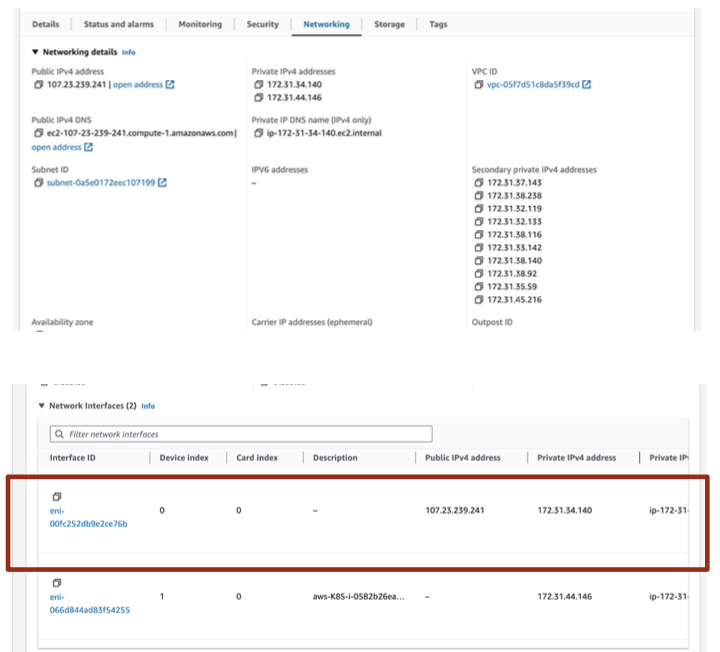Viewport: 720px width, 652px height.
Task: Open Info link beside Networking details
Action: coord(128,52)
